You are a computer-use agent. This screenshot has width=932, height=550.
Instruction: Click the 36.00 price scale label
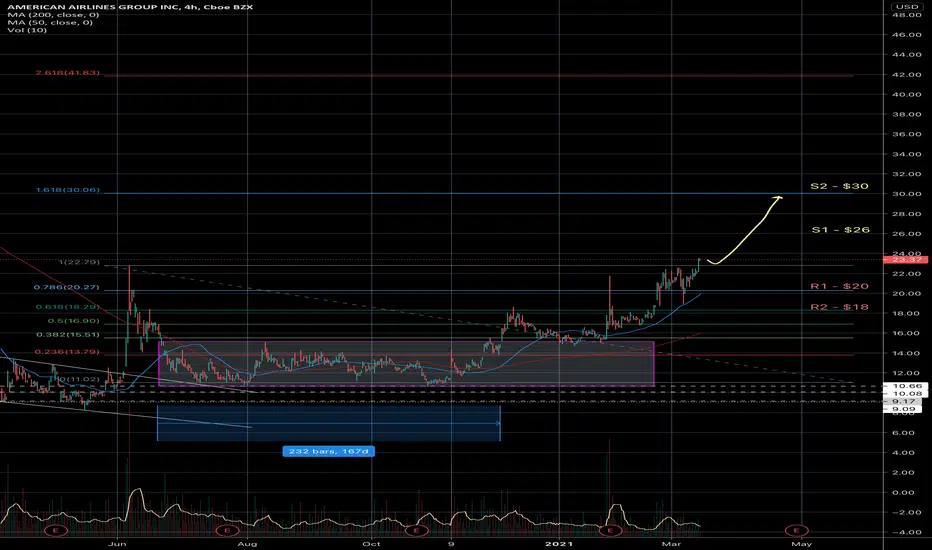point(907,134)
